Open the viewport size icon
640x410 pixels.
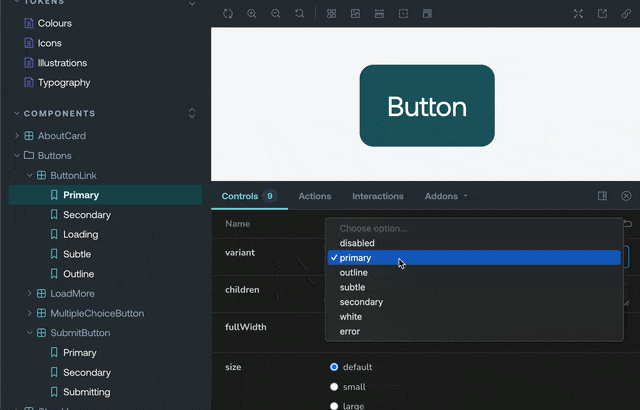pos(427,13)
